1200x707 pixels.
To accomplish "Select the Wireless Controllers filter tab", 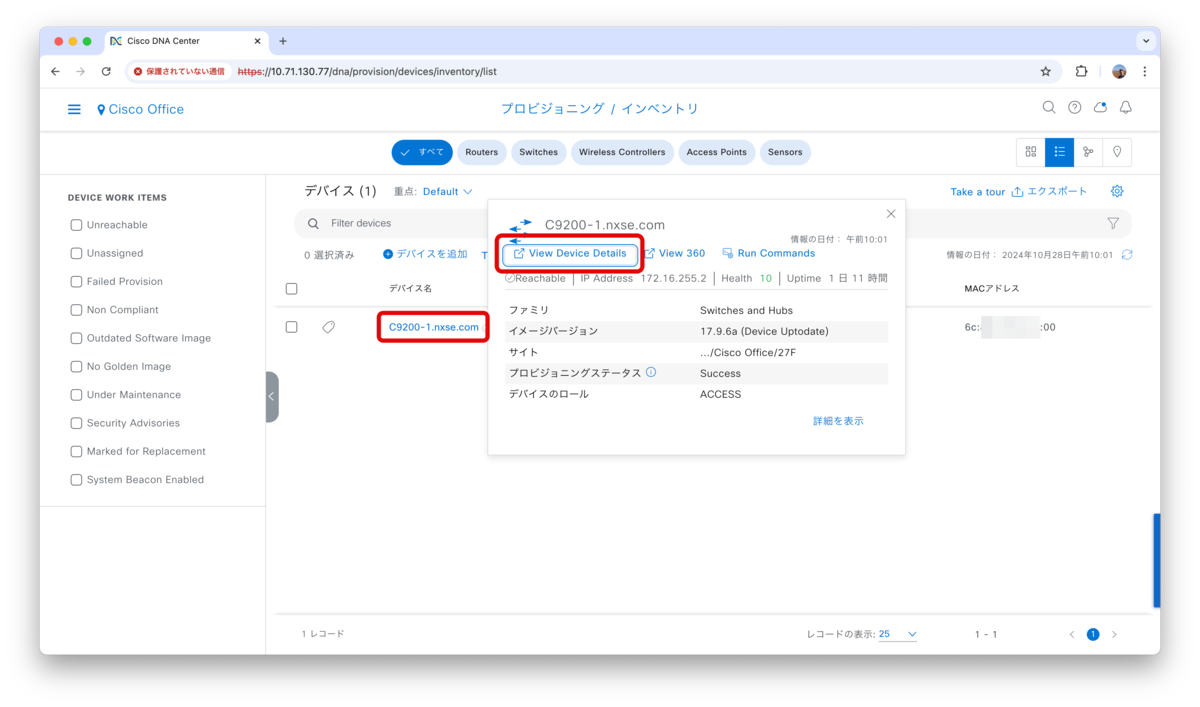I will pos(622,152).
